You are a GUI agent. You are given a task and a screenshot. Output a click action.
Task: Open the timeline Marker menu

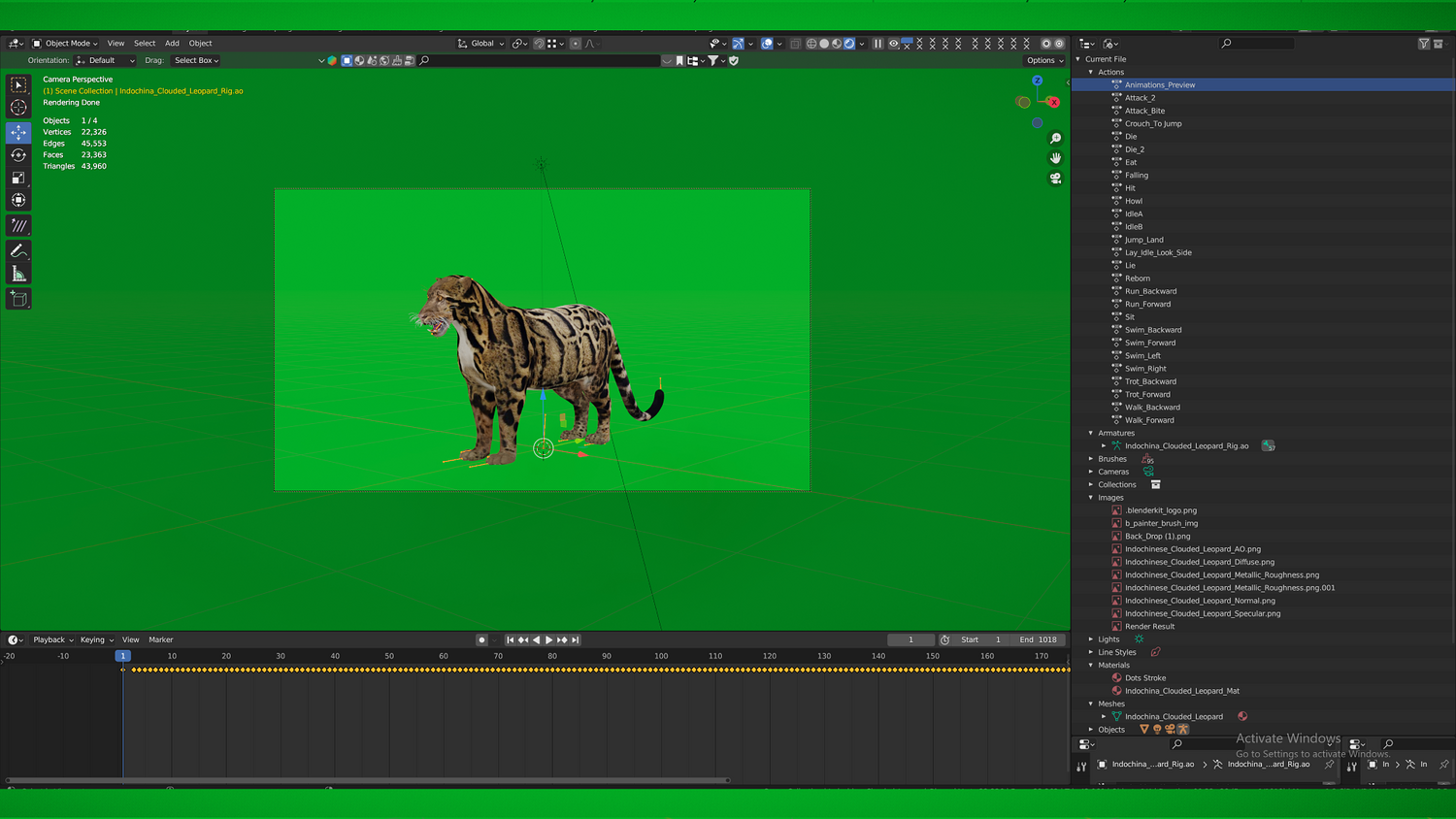click(161, 640)
